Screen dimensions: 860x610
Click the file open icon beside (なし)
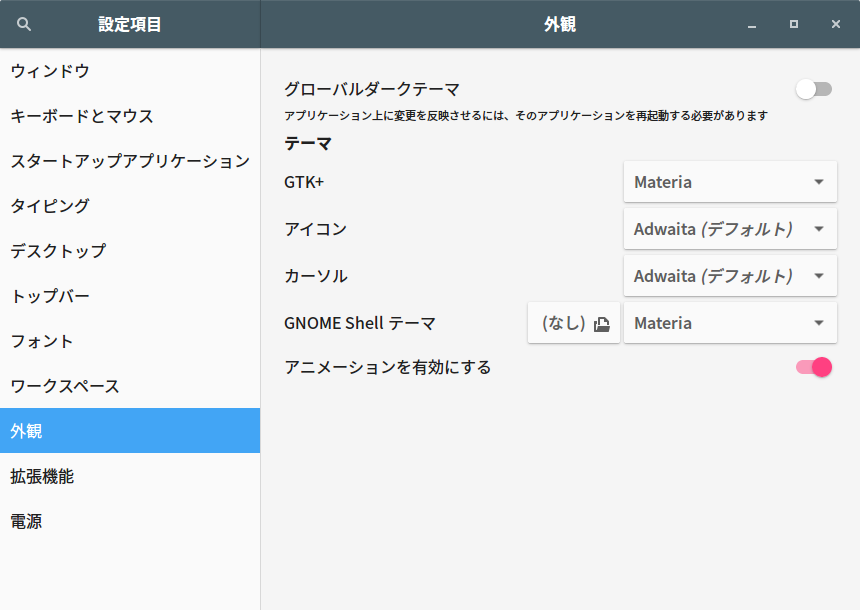pos(602,324)
